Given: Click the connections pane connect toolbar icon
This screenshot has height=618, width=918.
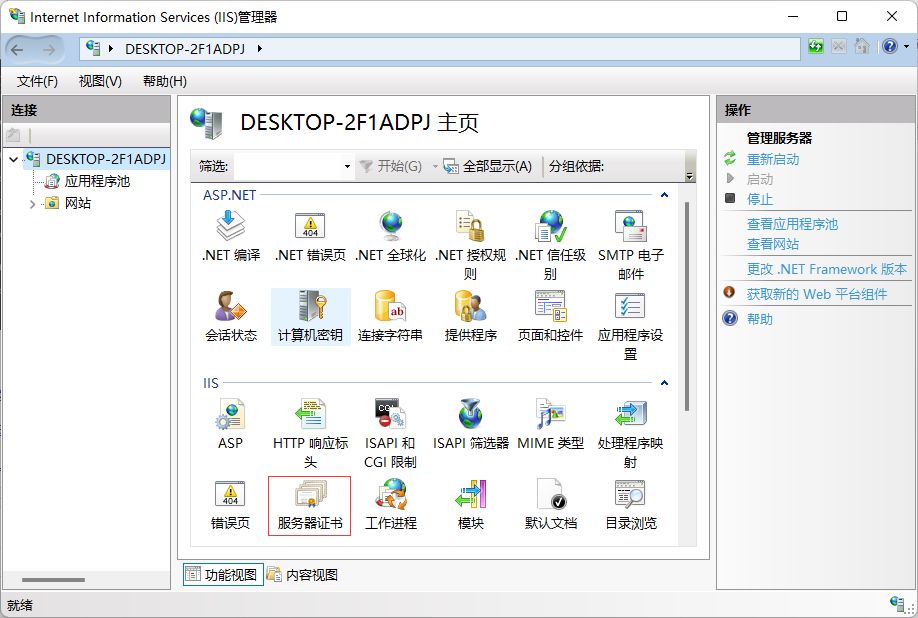Looking at the screenshot, I should click(x=13, y=136).
